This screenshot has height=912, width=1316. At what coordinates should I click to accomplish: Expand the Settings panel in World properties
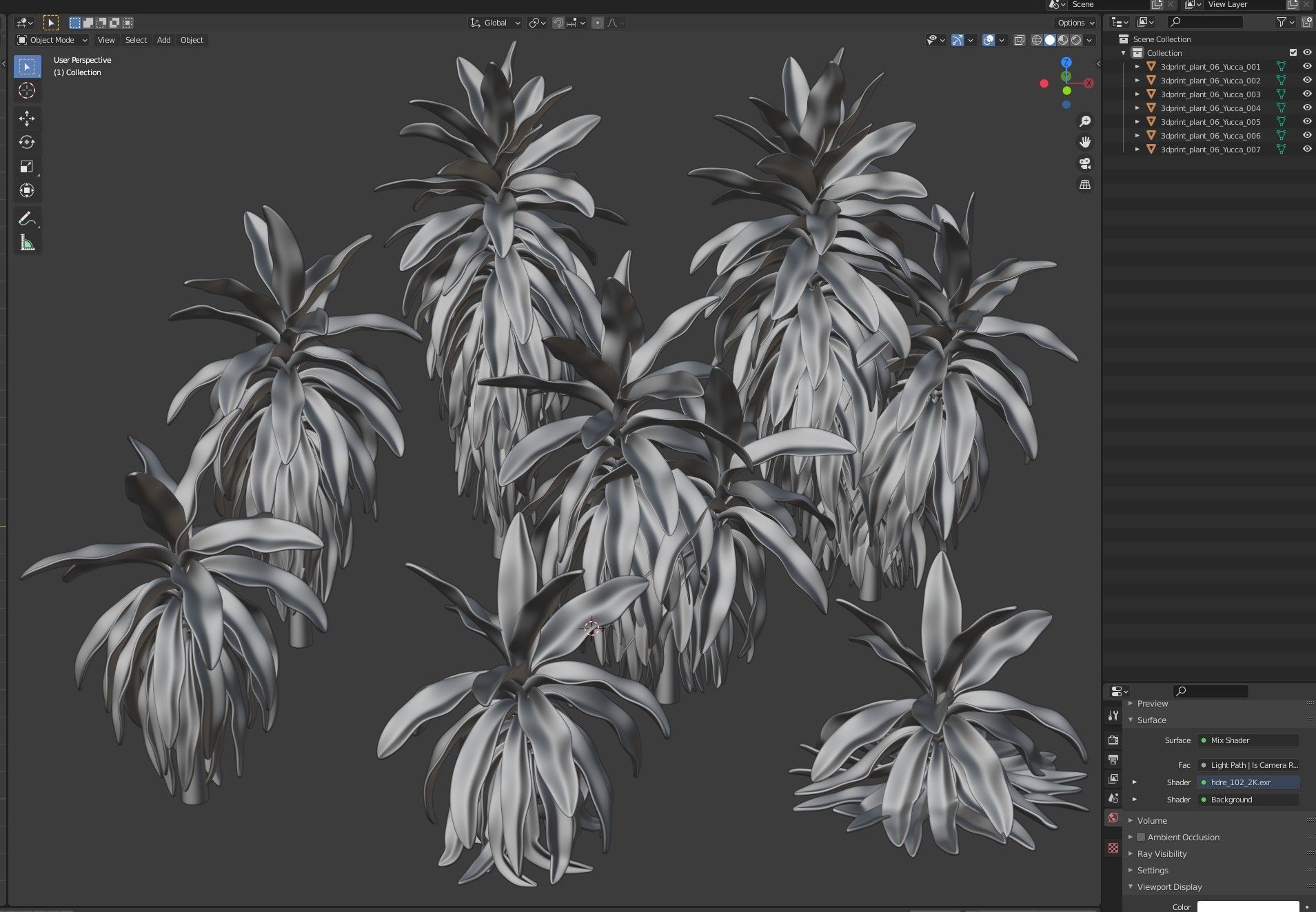pyautogui.click(x=1153, y=871)
